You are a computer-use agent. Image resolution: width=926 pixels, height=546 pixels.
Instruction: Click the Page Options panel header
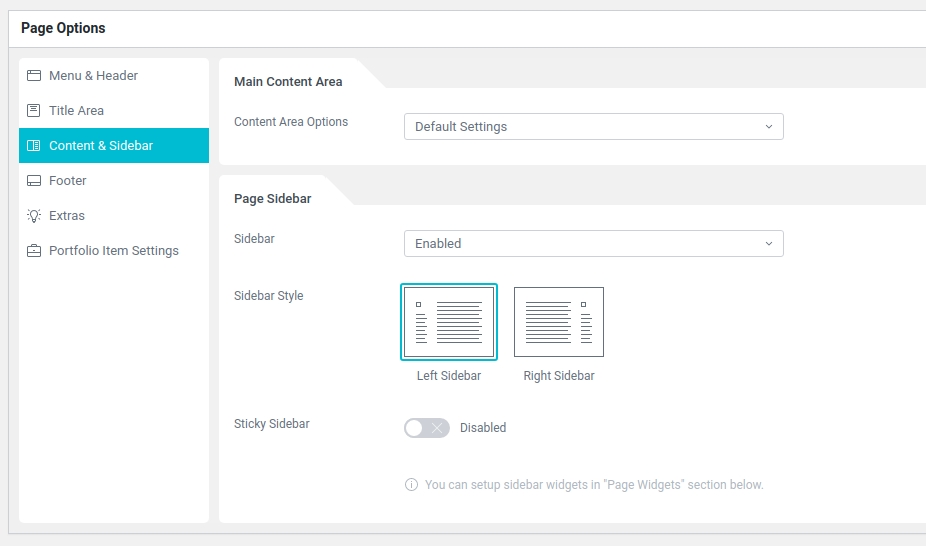point(63,28)
